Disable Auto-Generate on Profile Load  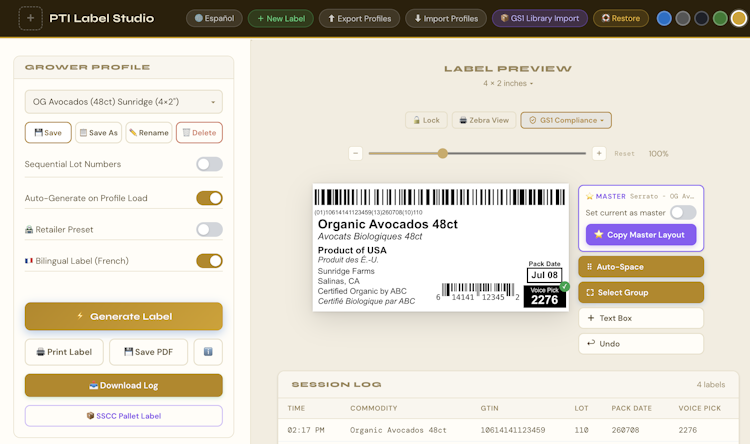coord(209,198)
